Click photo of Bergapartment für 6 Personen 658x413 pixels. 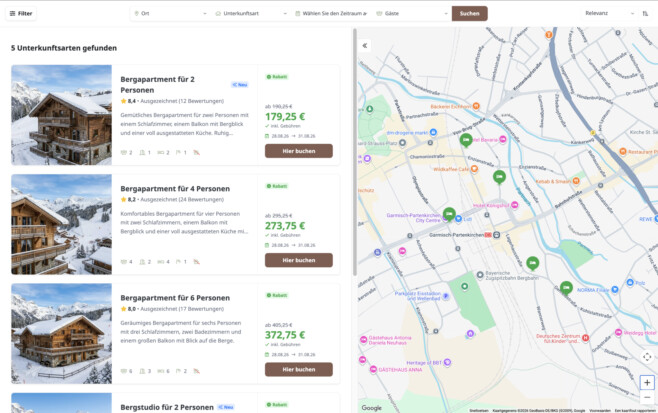(x=61, y=334)
